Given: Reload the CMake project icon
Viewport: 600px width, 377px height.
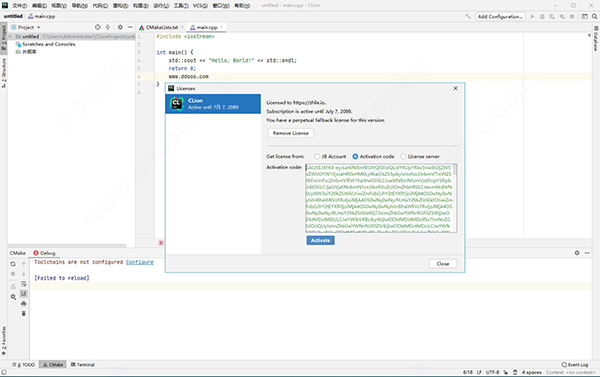Looking at the screenshot, I should (13, 264).
